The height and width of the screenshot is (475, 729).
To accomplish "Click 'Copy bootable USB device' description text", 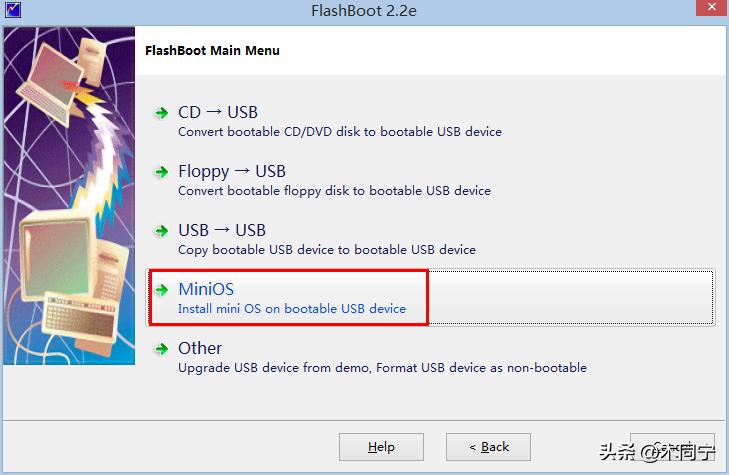I will (327, 250).
